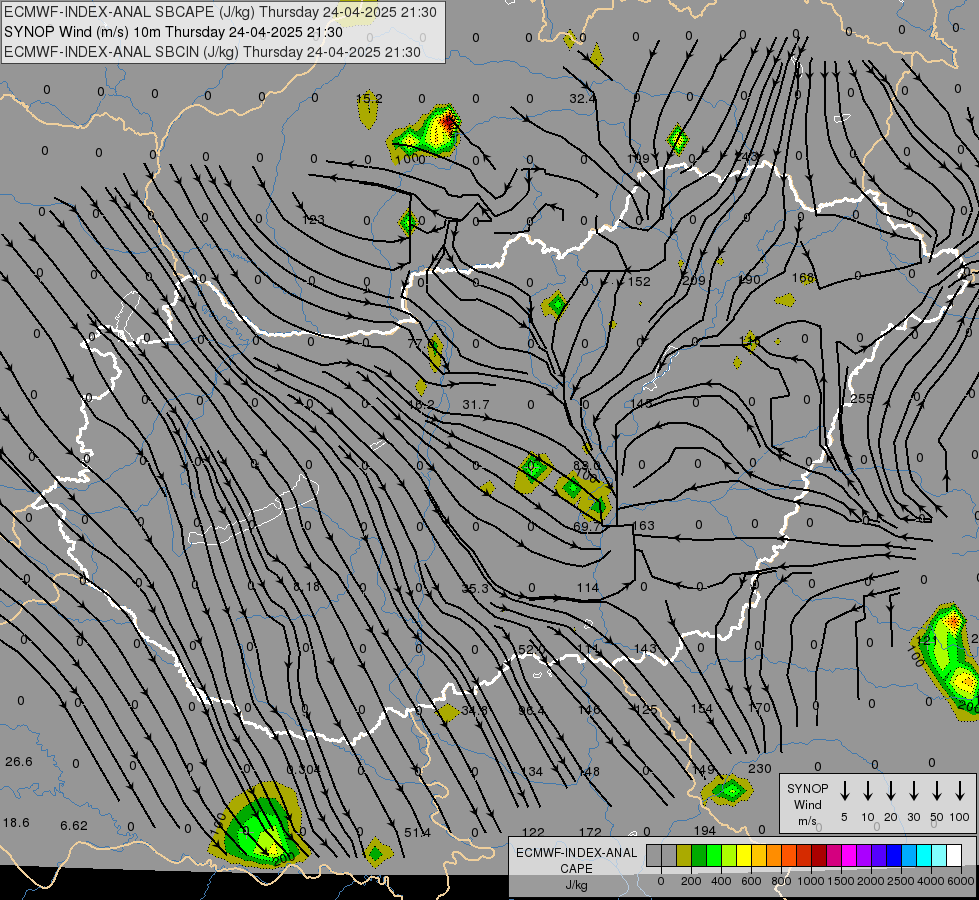
Task: Click the SYNOP Wind m/s legend label
Action: click(x=807, y=804)
